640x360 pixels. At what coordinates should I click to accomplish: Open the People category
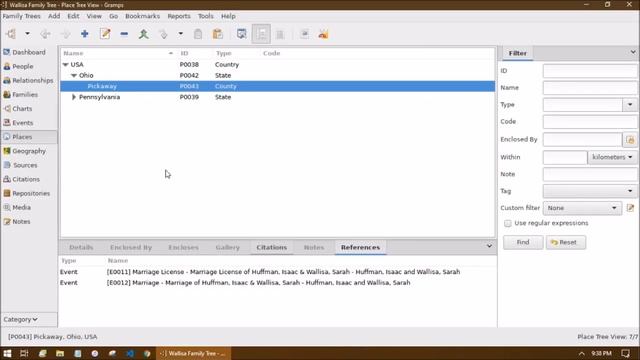[x=29, y=66]
